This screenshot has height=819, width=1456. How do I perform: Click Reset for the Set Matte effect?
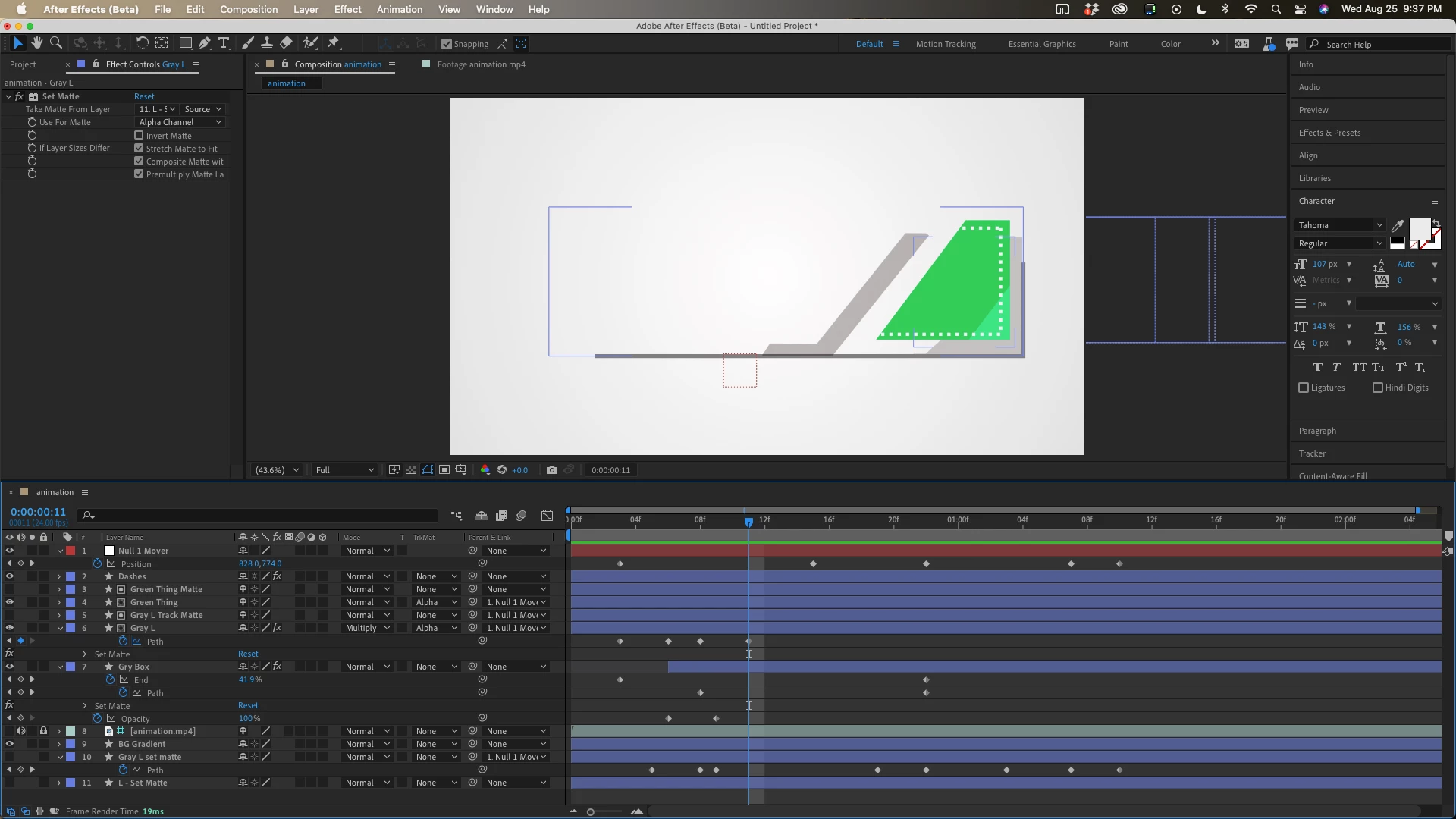144,96
